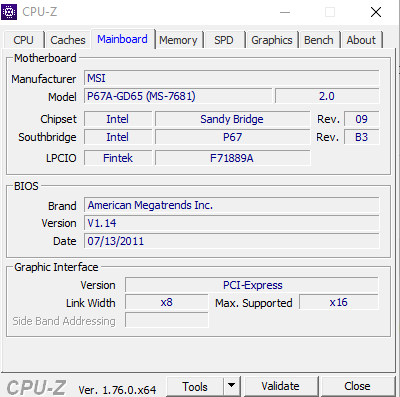The image size is (400, 397).
Task: Click the LPCIO vendor Fintek
Action: coord(118,158)
